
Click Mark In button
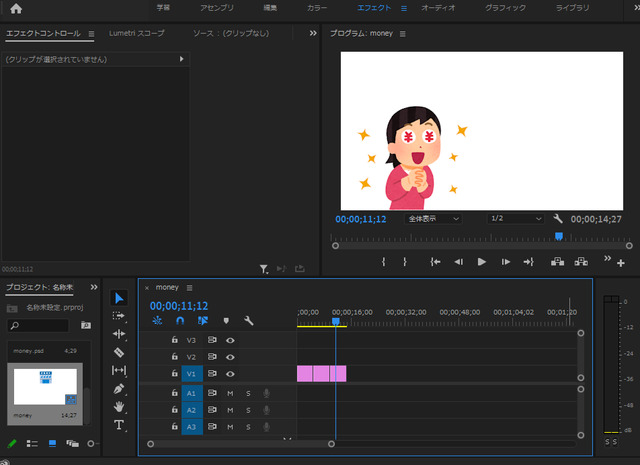(383, 262)
